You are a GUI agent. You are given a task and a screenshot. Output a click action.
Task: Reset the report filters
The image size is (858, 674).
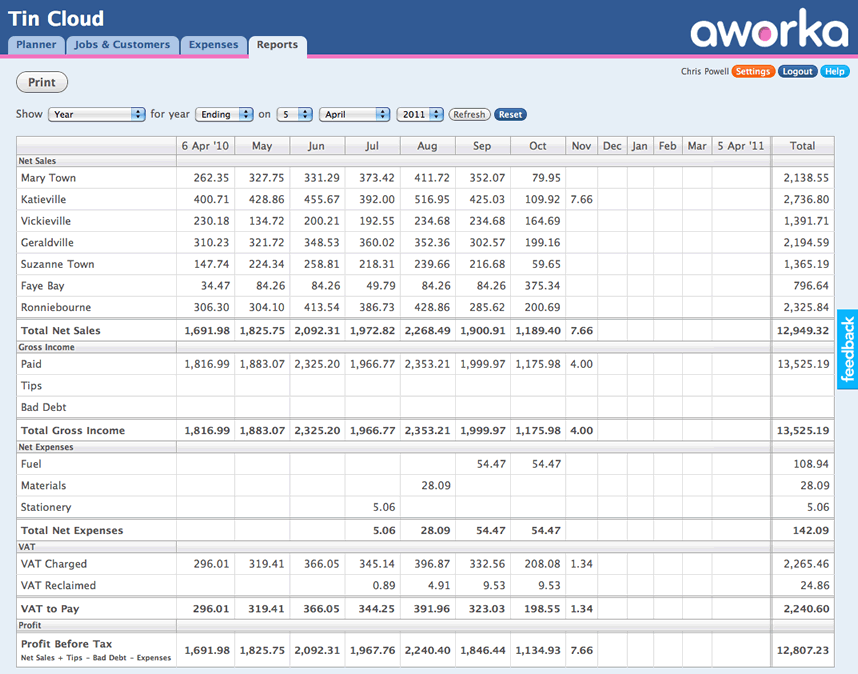510,115
